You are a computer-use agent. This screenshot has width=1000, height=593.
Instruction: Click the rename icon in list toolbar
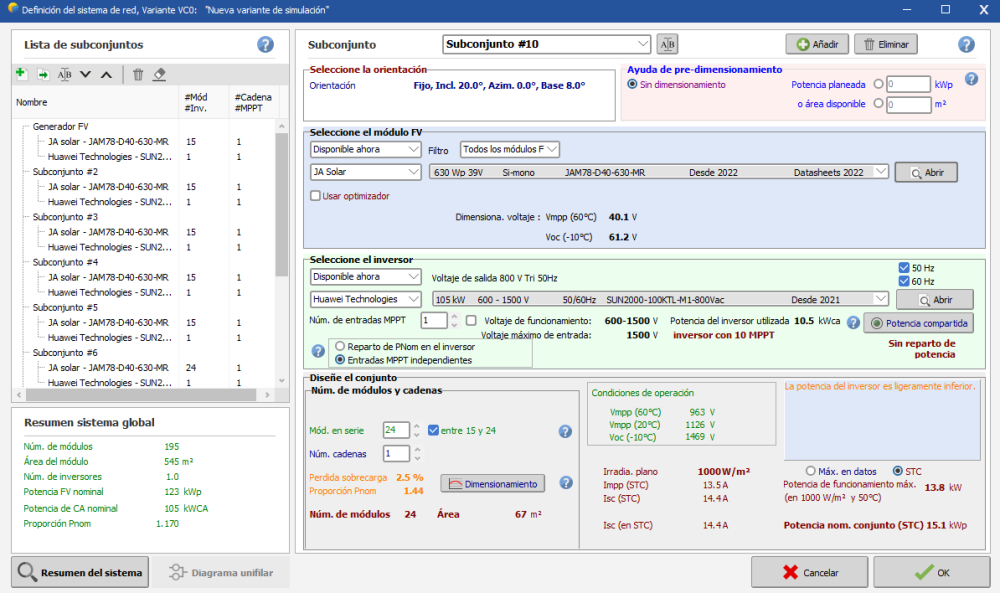click(x=65, y=74)
